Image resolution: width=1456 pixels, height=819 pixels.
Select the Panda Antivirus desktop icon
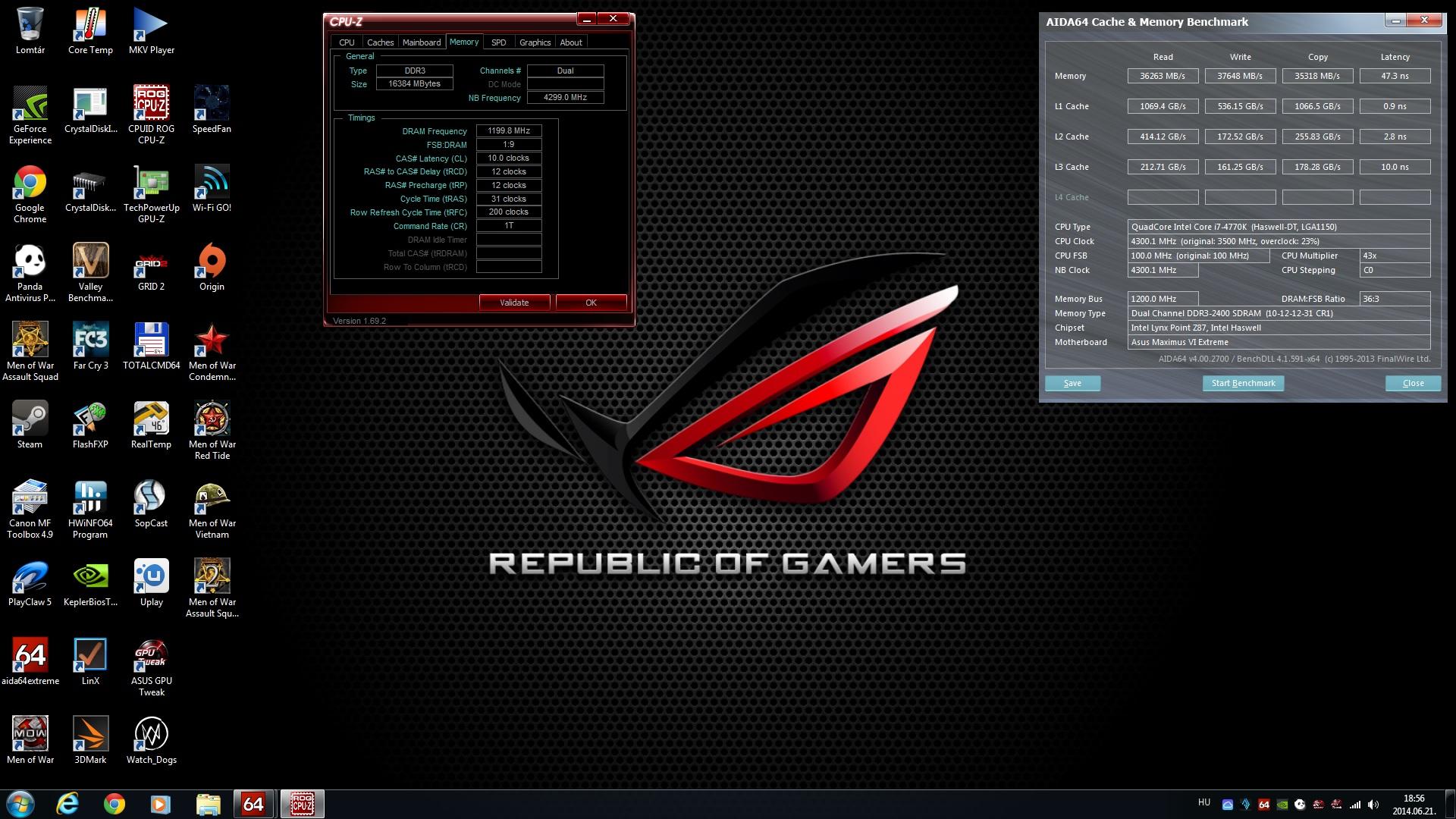[30, 273]
